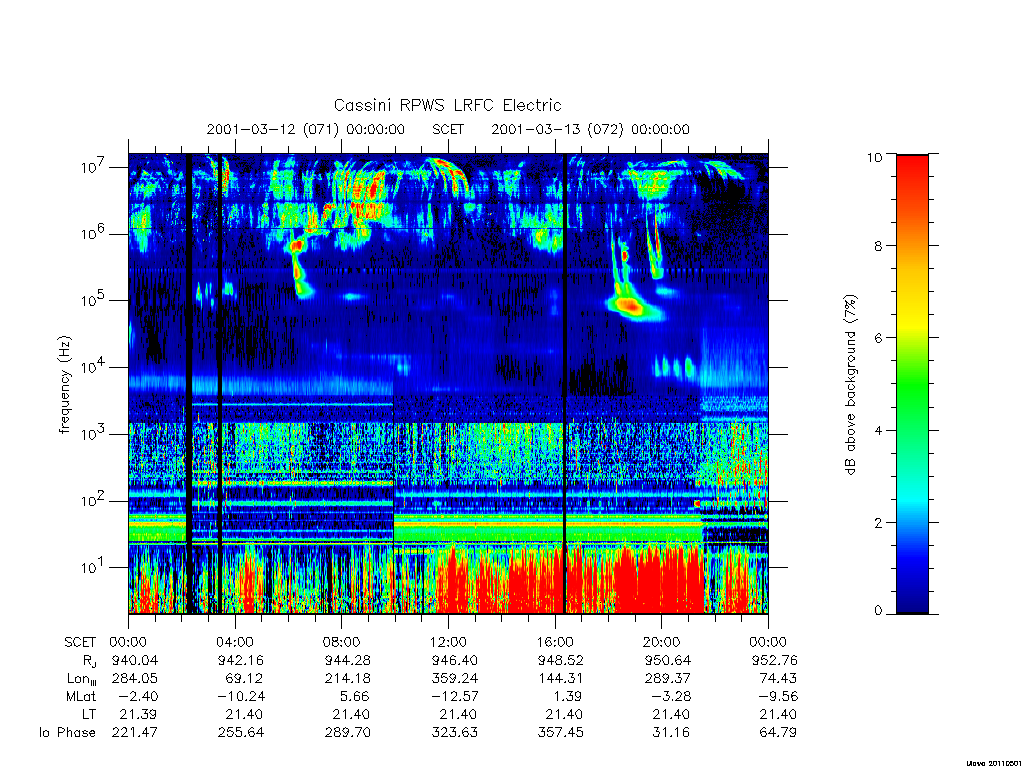
Task: Click the Io Phase value 221.47
Action: pos(135,733)
